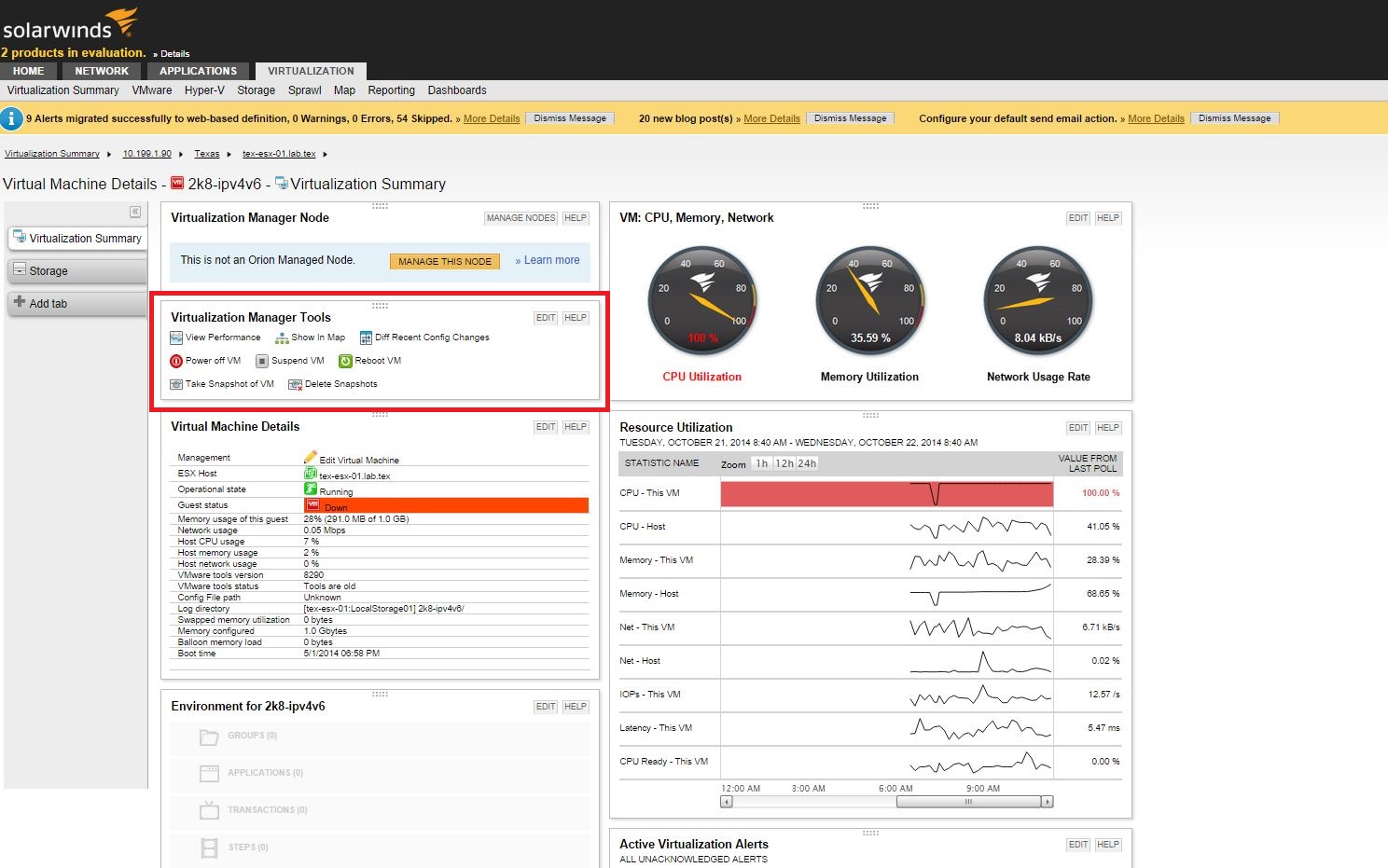Select VMware in the submenu
The image size is (1388, 868).
click(x=152, y=90)
